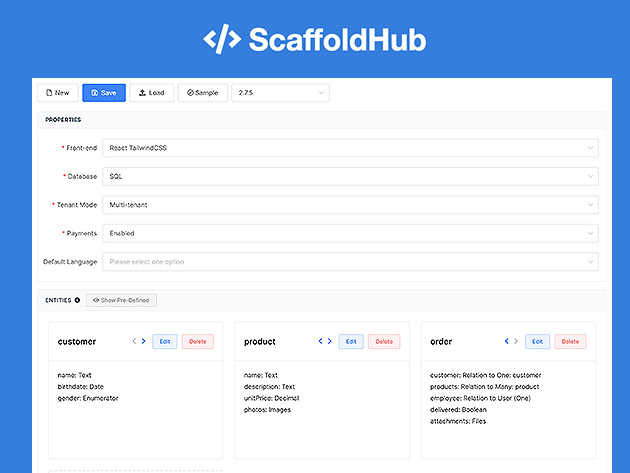630x473 pixels.
Task: Open the Front-end React TailwindCSS dropdown
Action: click(x=350, y=148)
